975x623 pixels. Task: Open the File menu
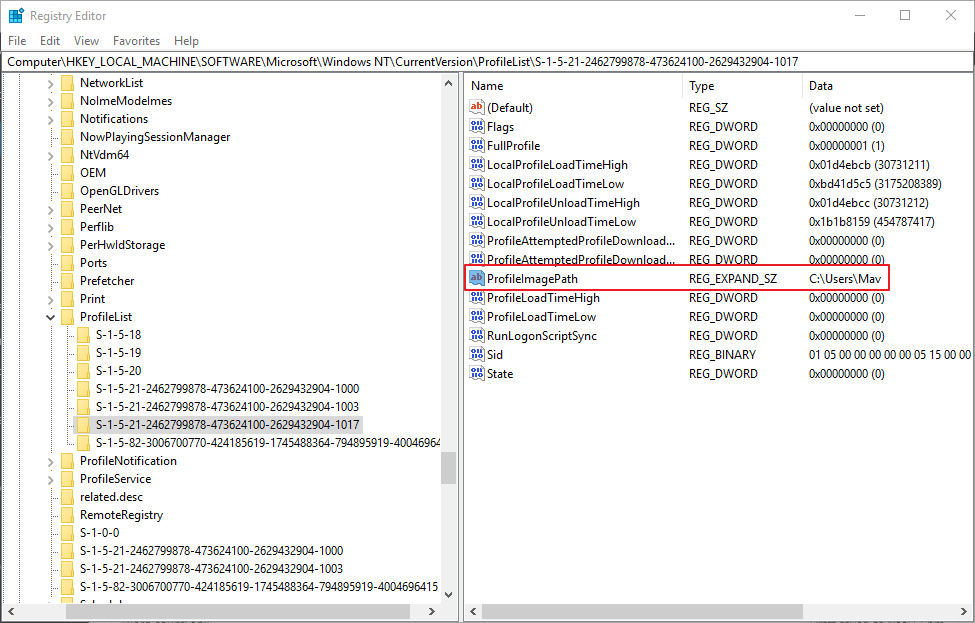[17, 40]
